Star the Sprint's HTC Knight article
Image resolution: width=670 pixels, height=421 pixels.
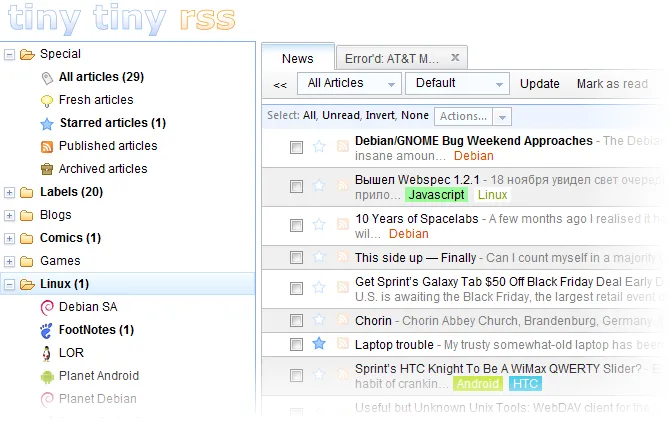click(x=319, y=375)
